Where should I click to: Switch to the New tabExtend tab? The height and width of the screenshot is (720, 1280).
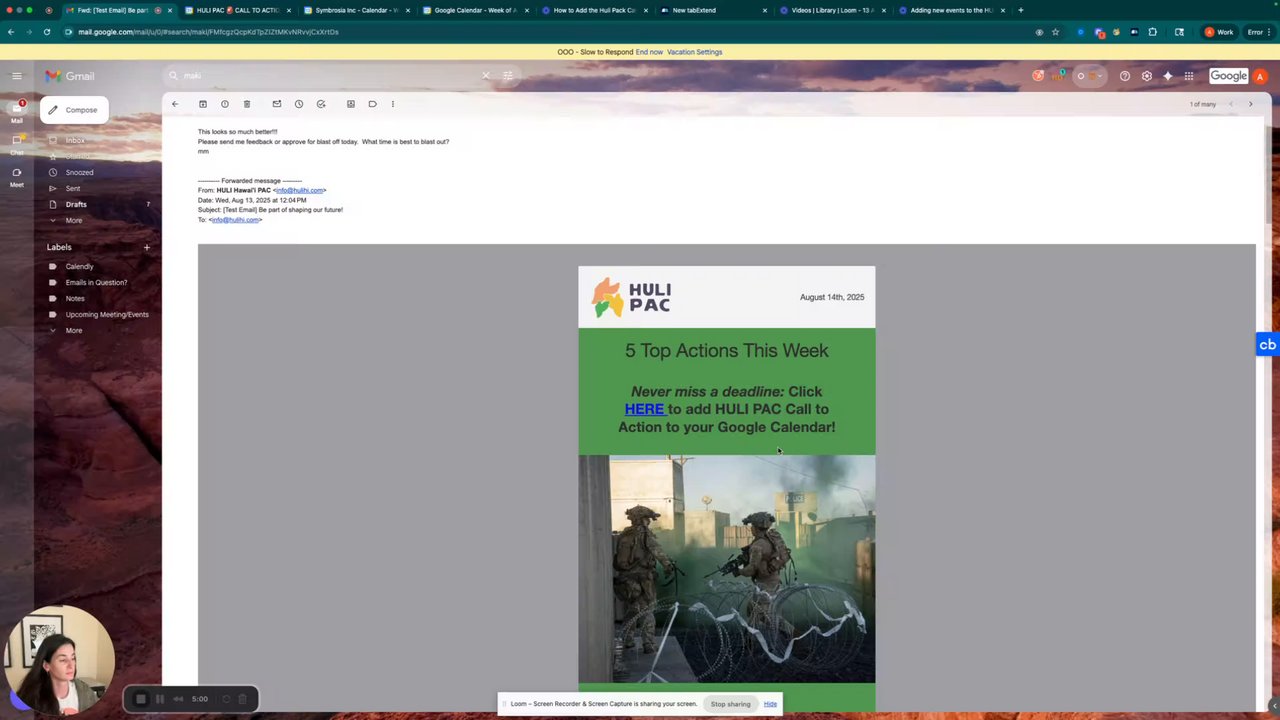point(713,10)
